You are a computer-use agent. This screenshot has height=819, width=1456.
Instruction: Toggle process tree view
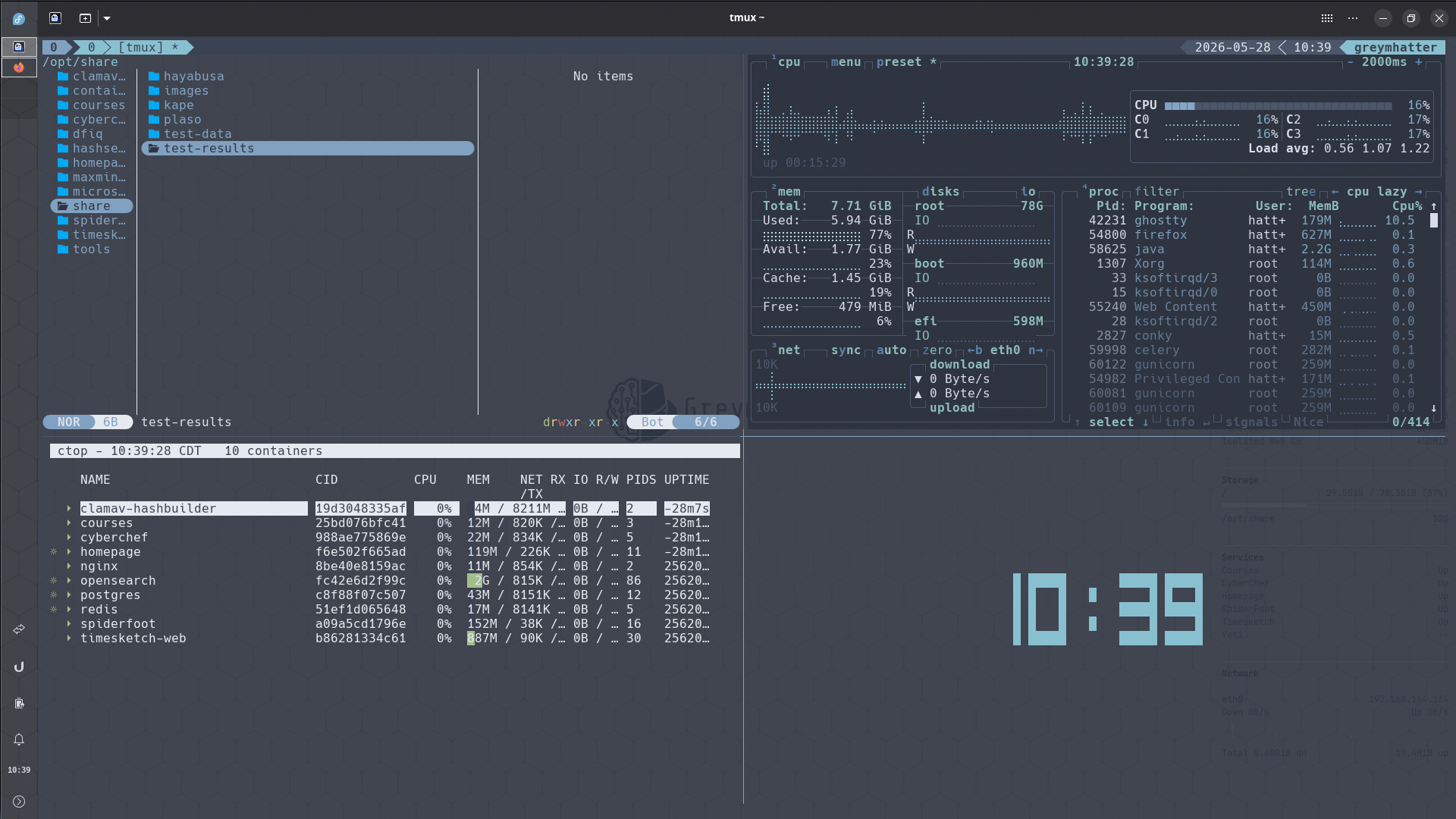tap(1301, 191)
